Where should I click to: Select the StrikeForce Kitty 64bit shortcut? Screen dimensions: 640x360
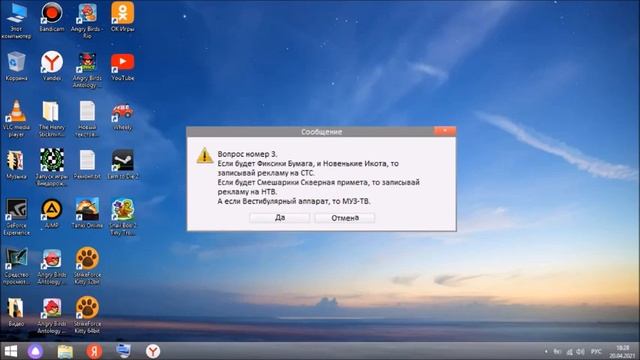pos(87,315)
